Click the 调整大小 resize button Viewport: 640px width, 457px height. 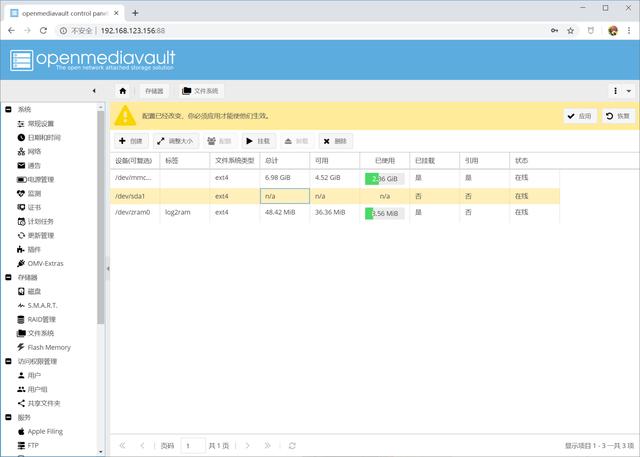(x=175, y=141)
